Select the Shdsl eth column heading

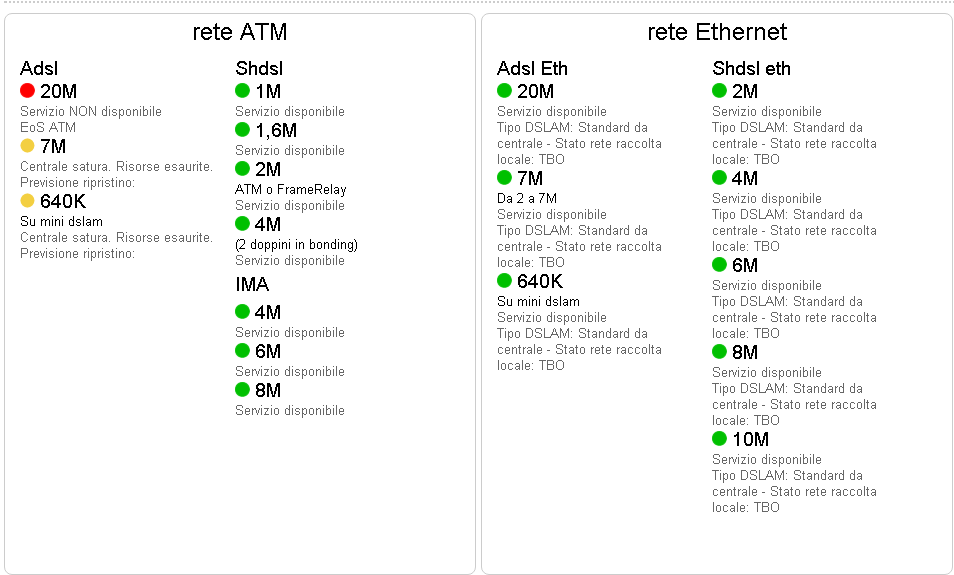(751, 68)
